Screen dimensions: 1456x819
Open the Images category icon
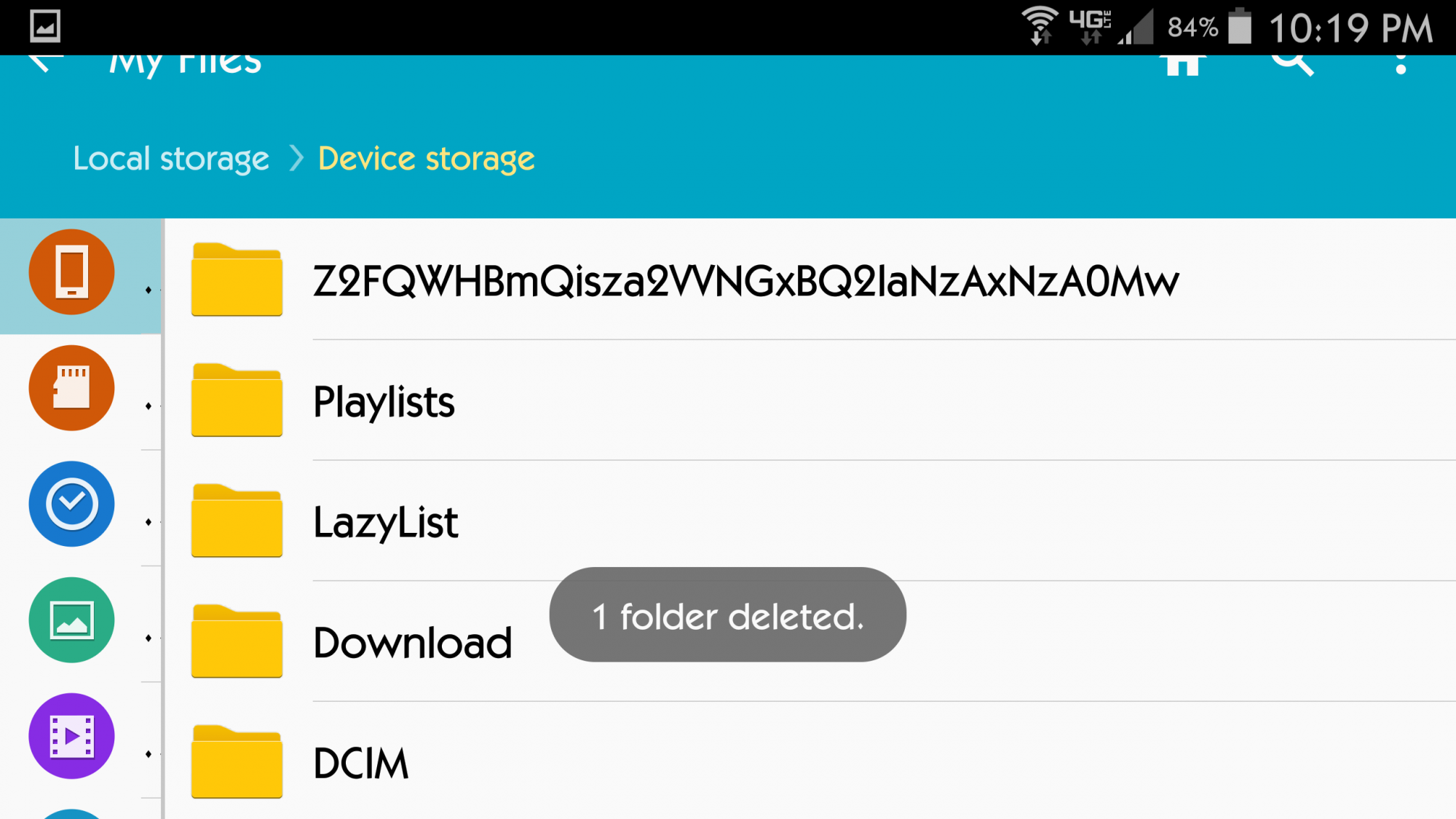(71, 620)
